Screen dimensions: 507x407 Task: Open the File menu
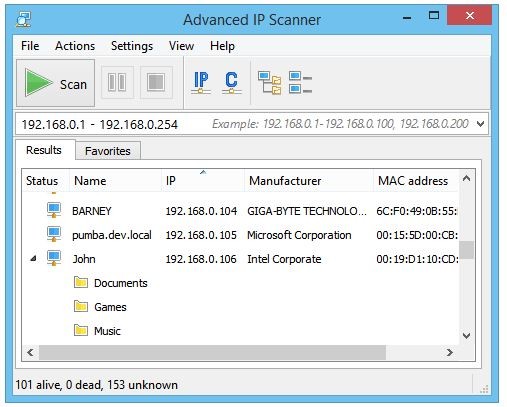tap(30, 46)
